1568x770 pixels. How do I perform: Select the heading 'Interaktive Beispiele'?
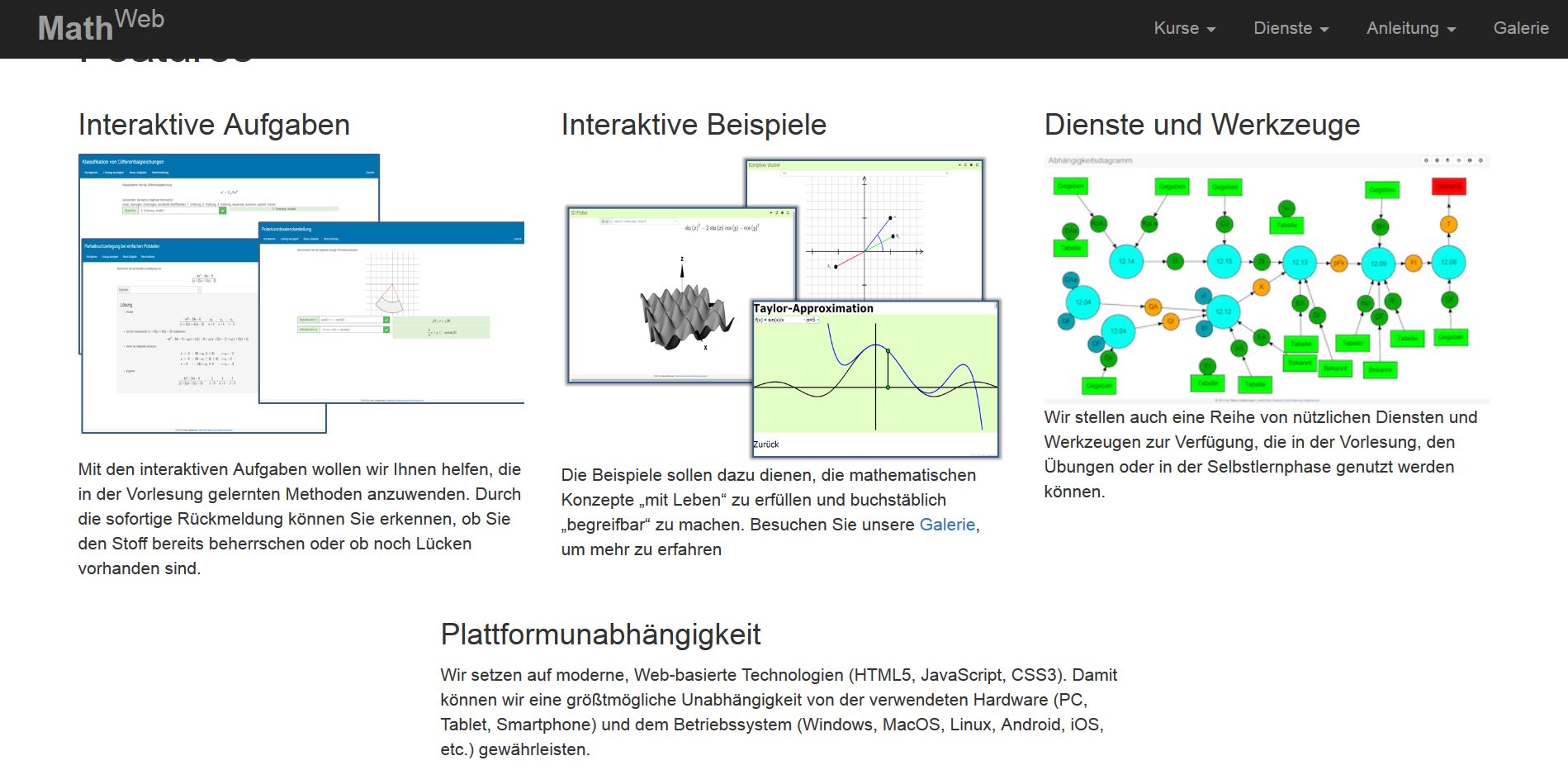tap(694, 125)
